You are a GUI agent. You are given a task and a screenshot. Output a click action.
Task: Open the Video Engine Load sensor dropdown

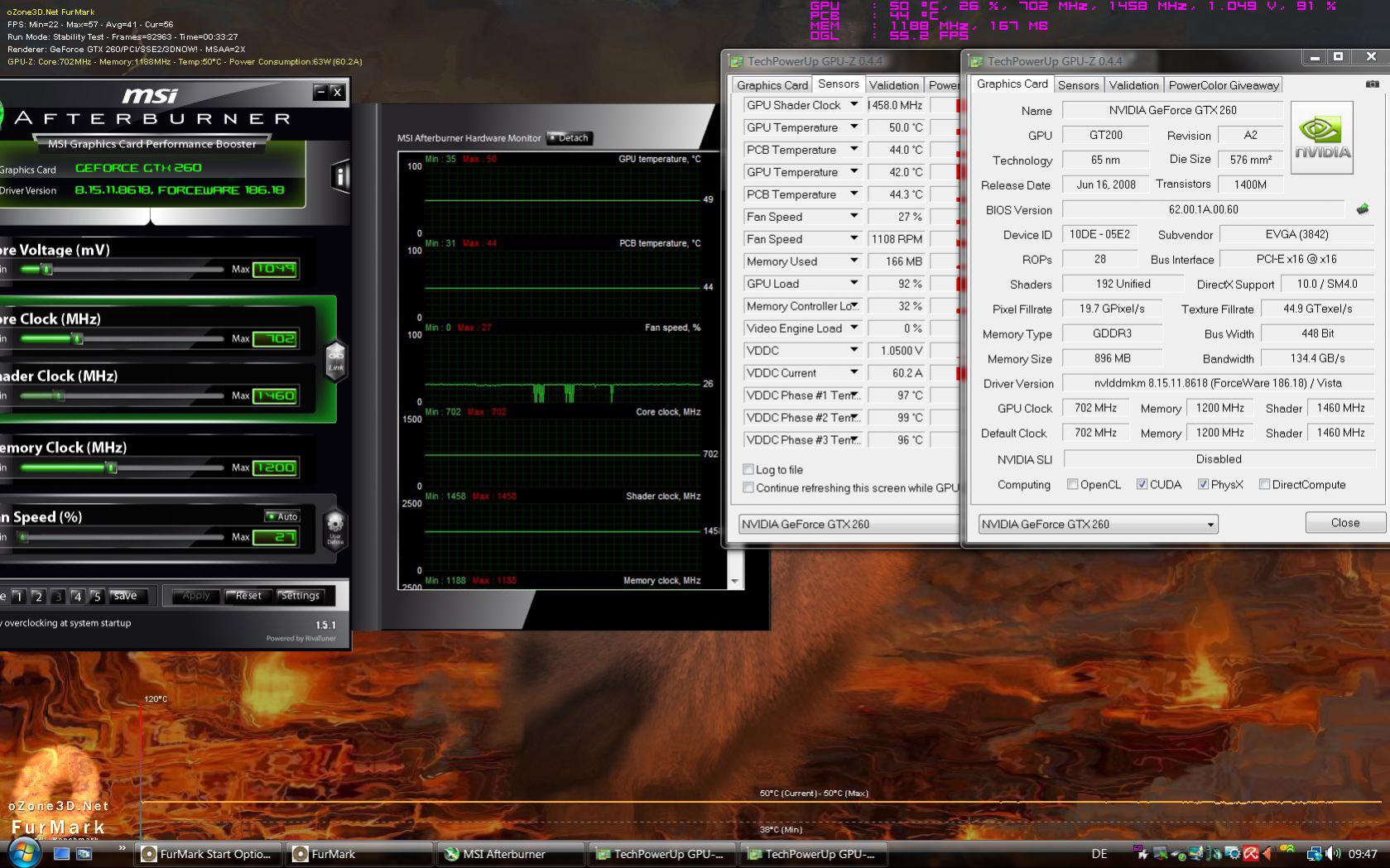(854, 328)
